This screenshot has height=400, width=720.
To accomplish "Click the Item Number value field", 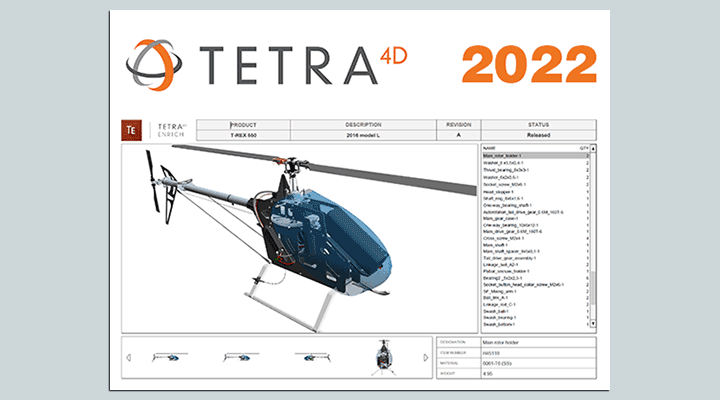I will coord(539,353).
